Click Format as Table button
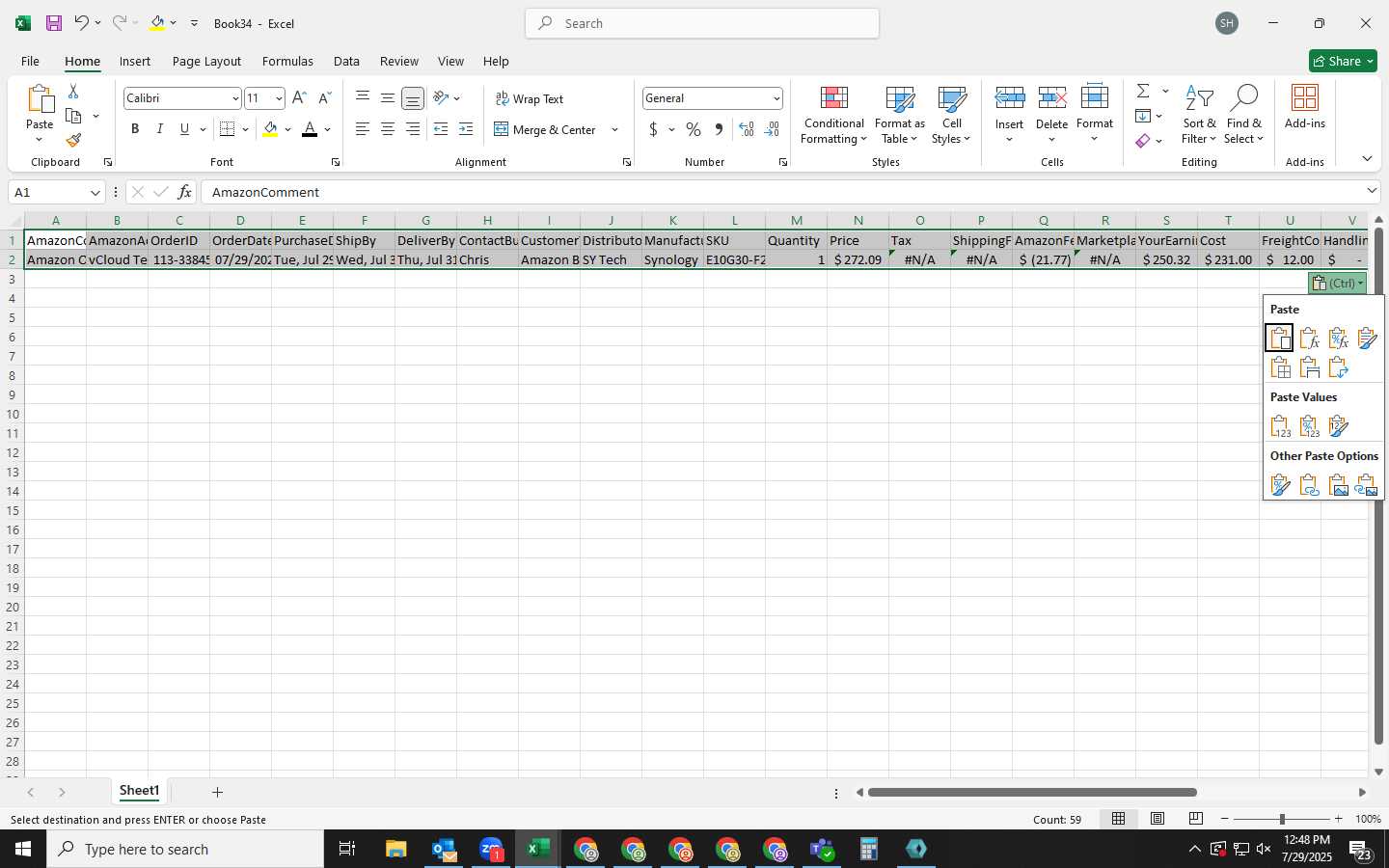The width and height of the screenshot is (1389, 868). (899, 116)
